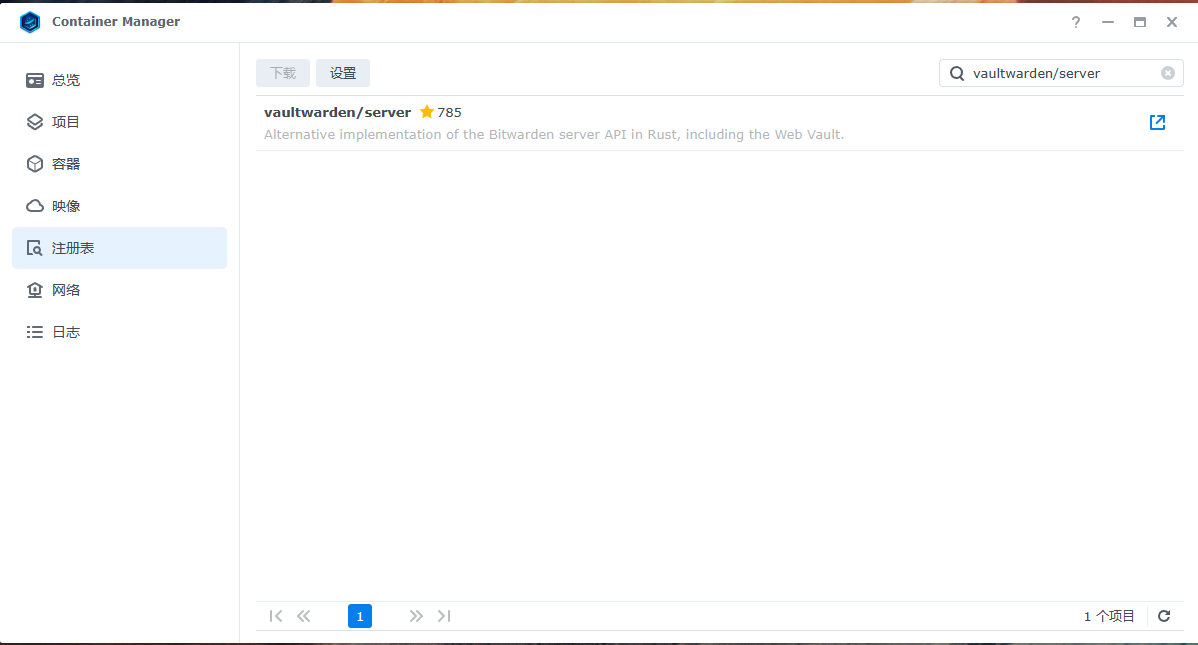This screenshot has width=1198, height=645.
Task: Select page 1 in pagination
Action: pos(360,616)
